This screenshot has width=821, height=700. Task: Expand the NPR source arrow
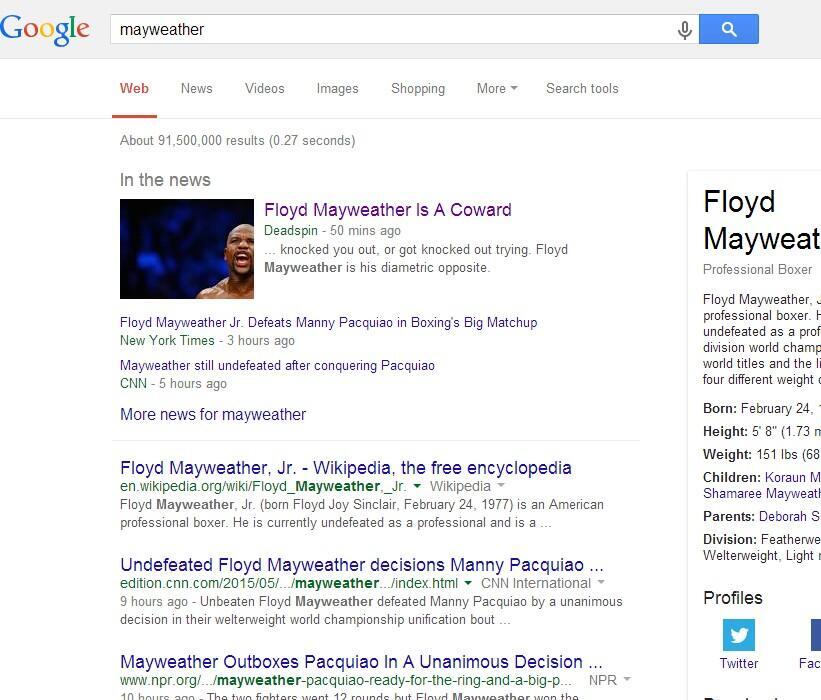coord(627,679)
